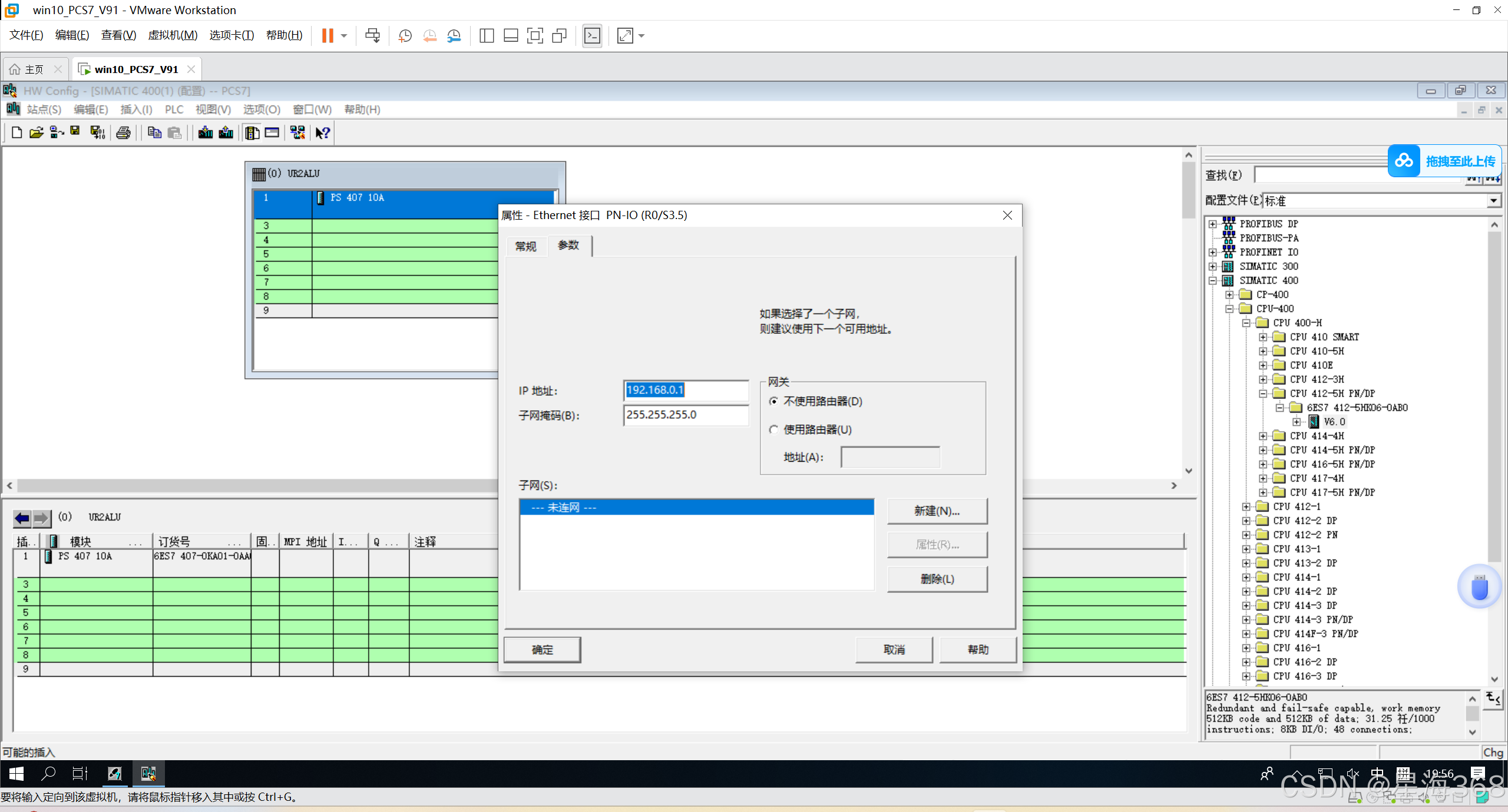
Task: Click the Open station folder icon
Action: tap(37, 133)
